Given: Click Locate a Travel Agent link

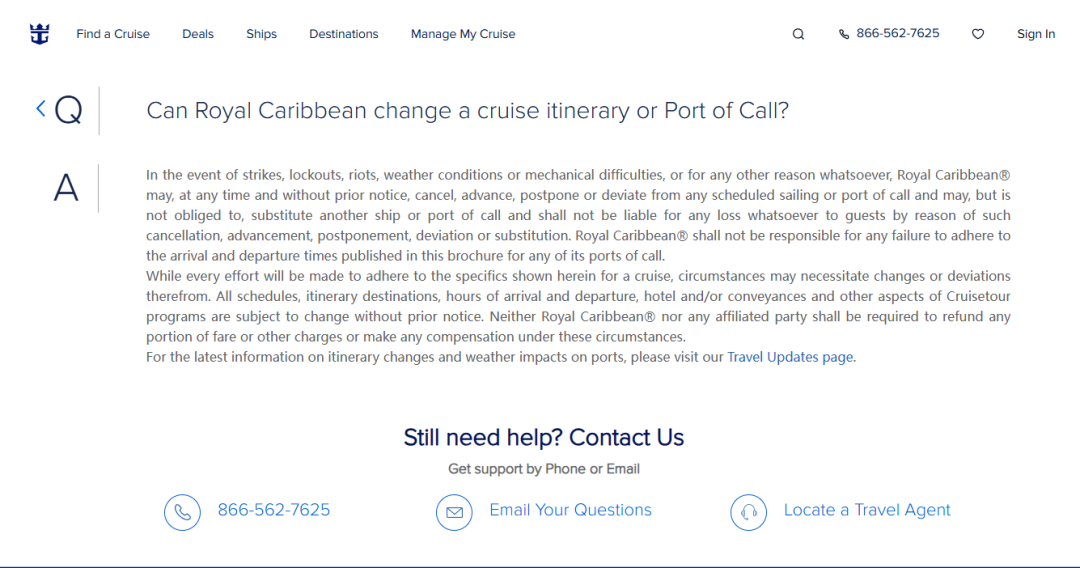Looking at the screenshot, I should pyautogui.click(x=867, y=510).
